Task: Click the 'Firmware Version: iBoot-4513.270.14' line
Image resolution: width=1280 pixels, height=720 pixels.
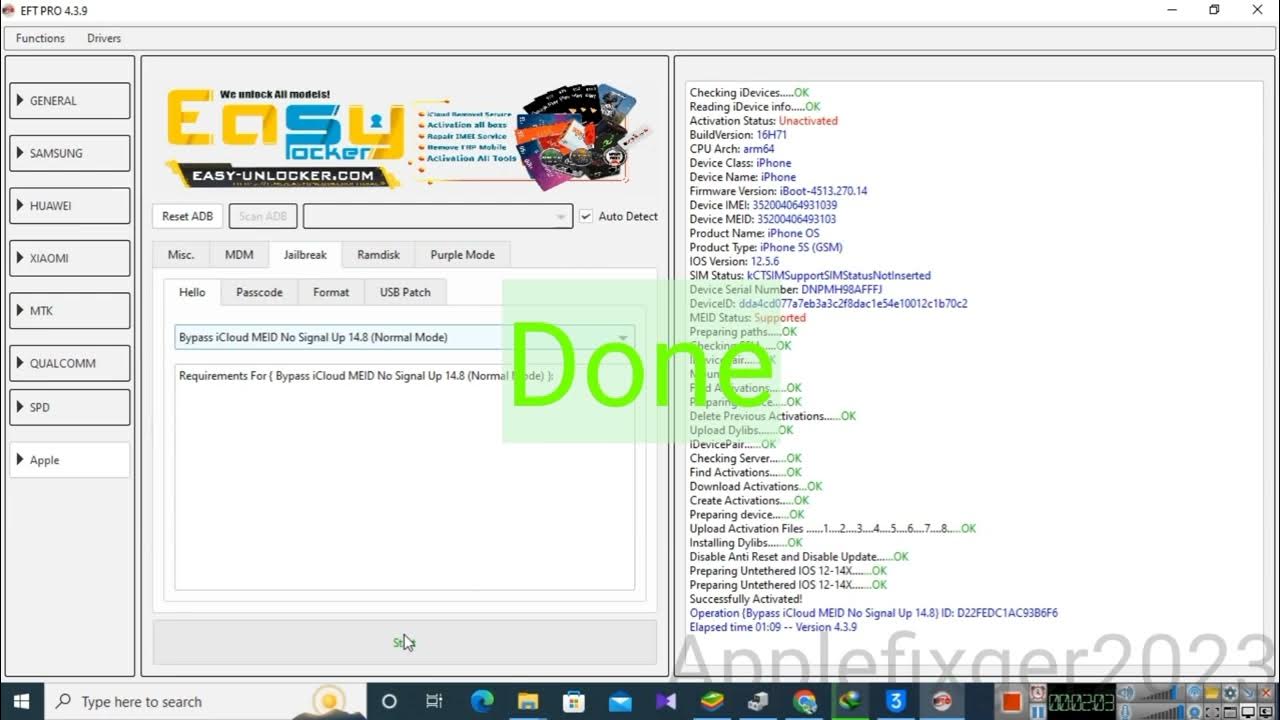Action: click(x=778, y=191)
